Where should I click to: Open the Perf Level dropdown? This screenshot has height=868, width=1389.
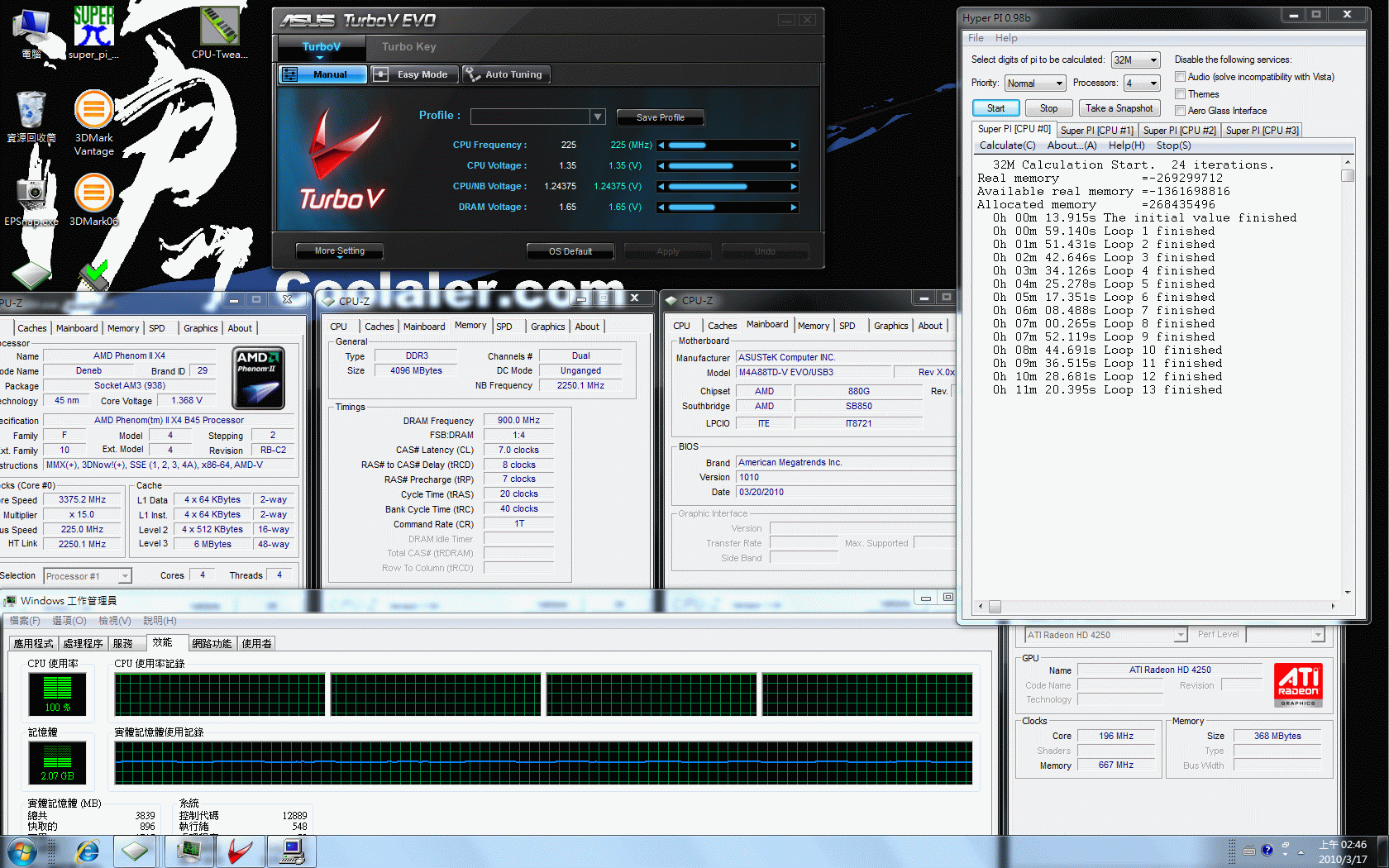1286,635
